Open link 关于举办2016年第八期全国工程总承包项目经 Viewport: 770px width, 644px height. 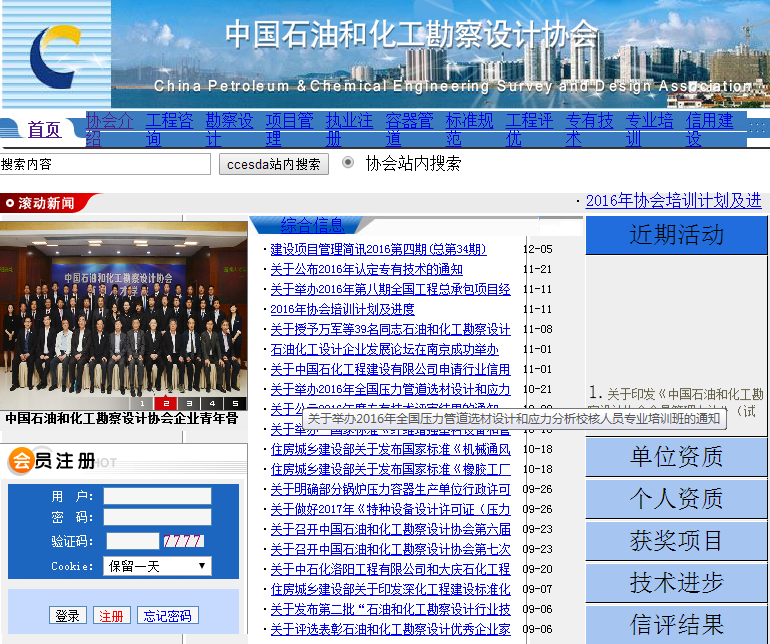click(390, 289)
